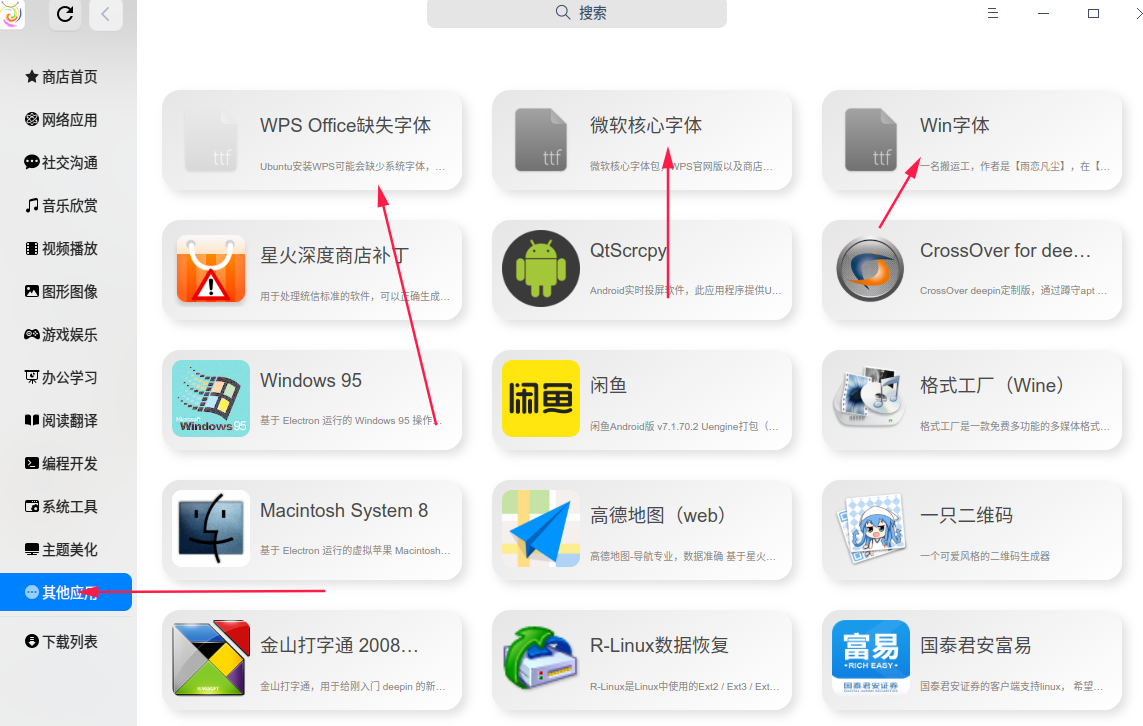Viewport: 1143px width, 726px height.
Task: Click the QtScrcpy Android icon
Action: pyautogui.click(x=540, y=269)
